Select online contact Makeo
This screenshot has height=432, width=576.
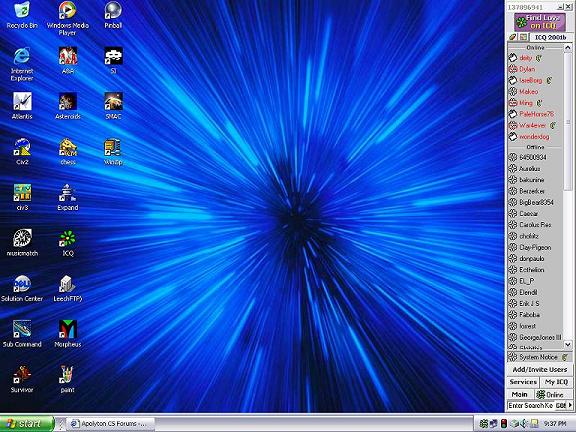click(535, 91)
